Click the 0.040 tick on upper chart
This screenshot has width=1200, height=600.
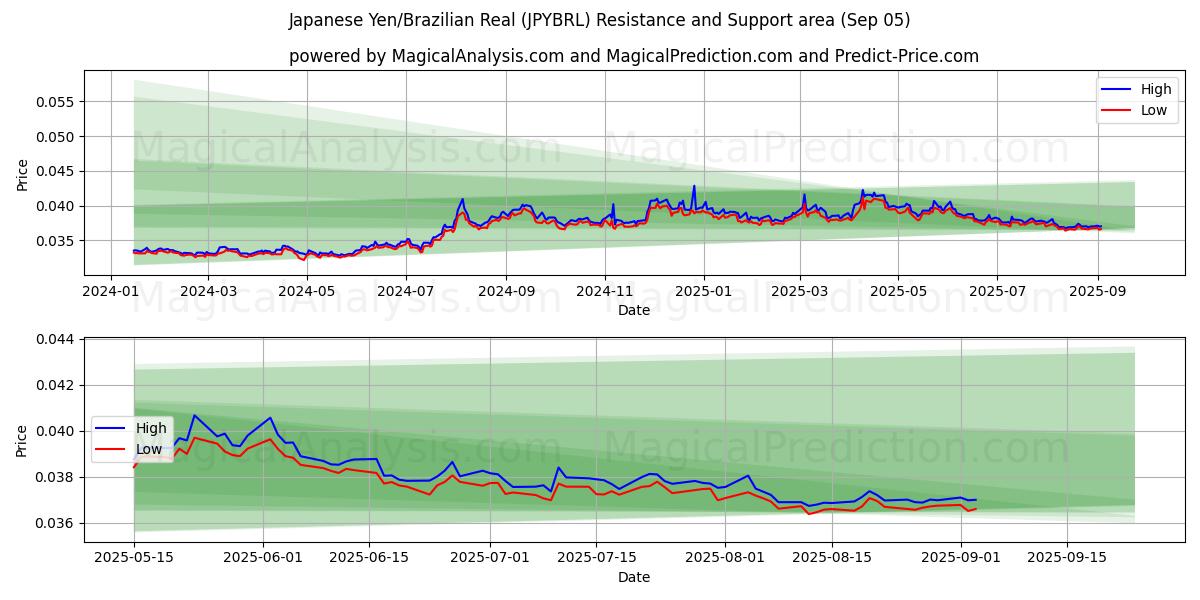(x=56, y=206)
